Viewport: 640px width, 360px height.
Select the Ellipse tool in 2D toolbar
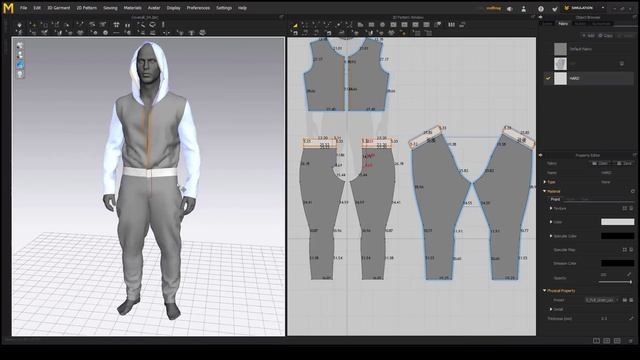[x=382, y=25]
